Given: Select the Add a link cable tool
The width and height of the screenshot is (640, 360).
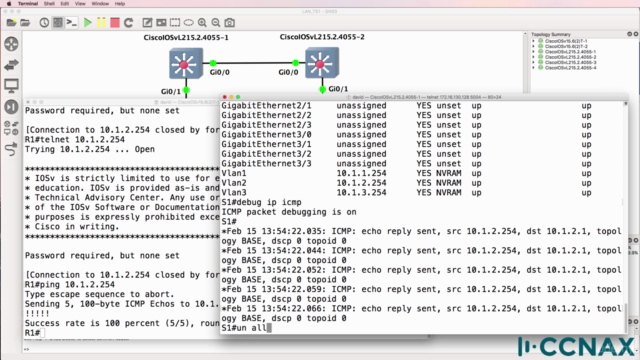Looking at the screenshot, I should 11,149.
